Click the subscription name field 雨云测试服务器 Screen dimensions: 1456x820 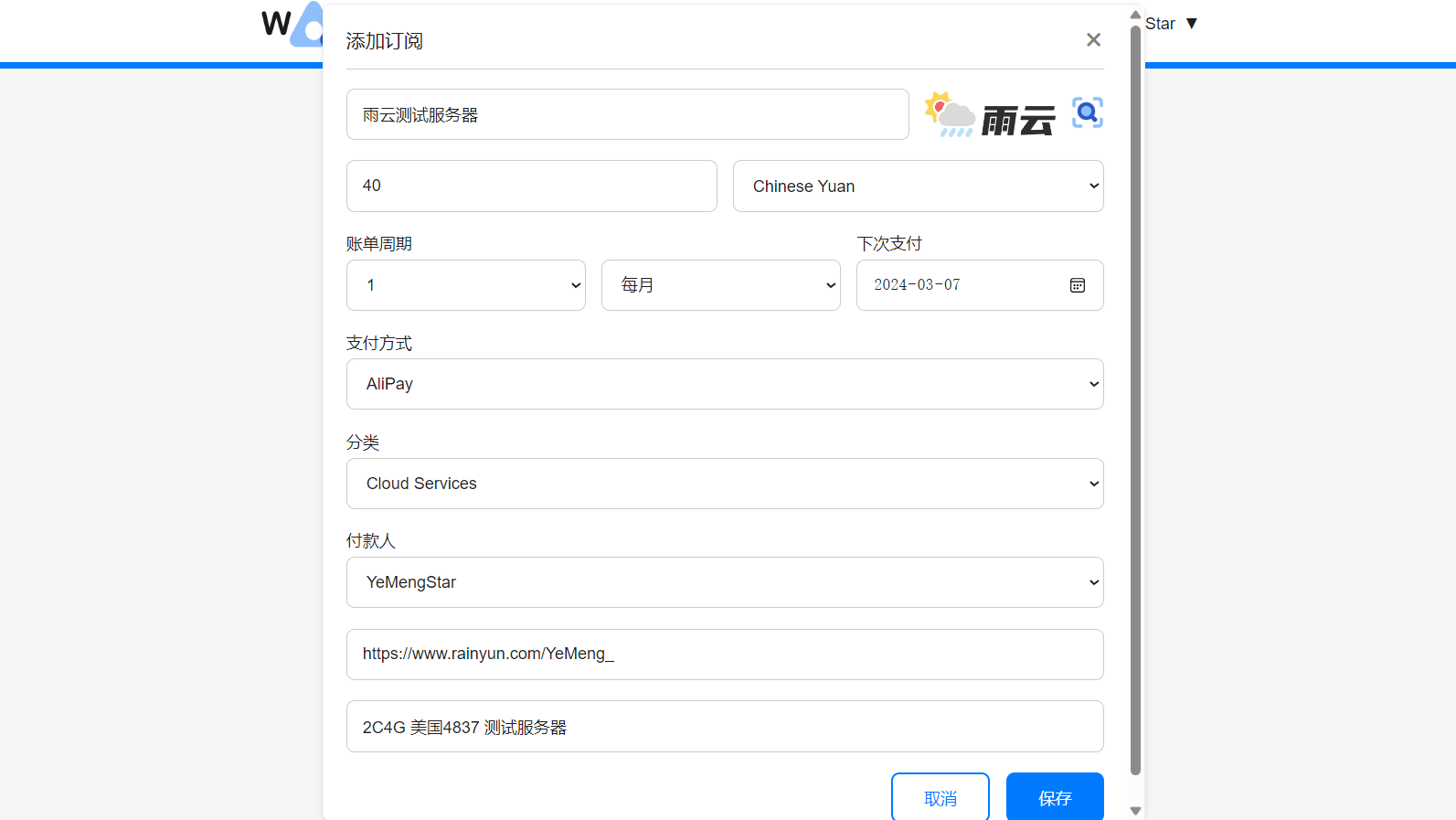coord(627,115)
